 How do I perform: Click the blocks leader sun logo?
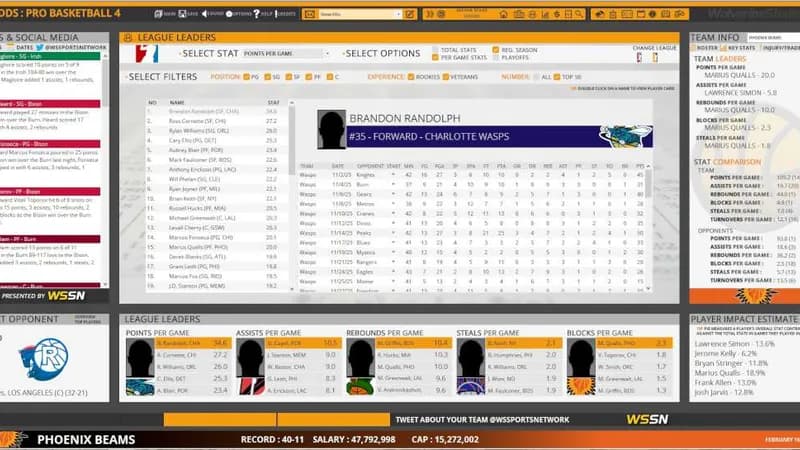[x=581, y=386]
